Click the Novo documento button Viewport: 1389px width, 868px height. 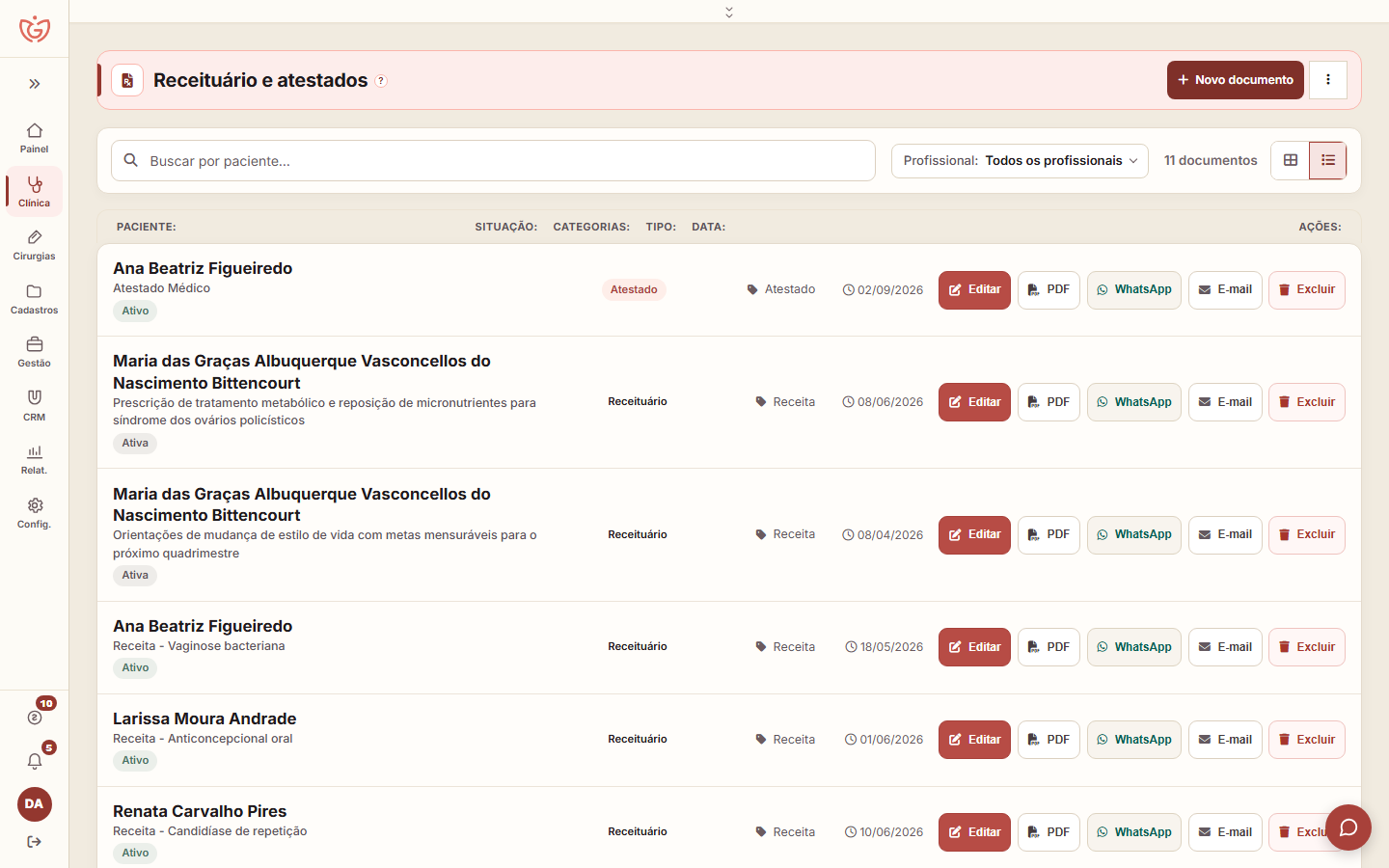click(1236, 80)
